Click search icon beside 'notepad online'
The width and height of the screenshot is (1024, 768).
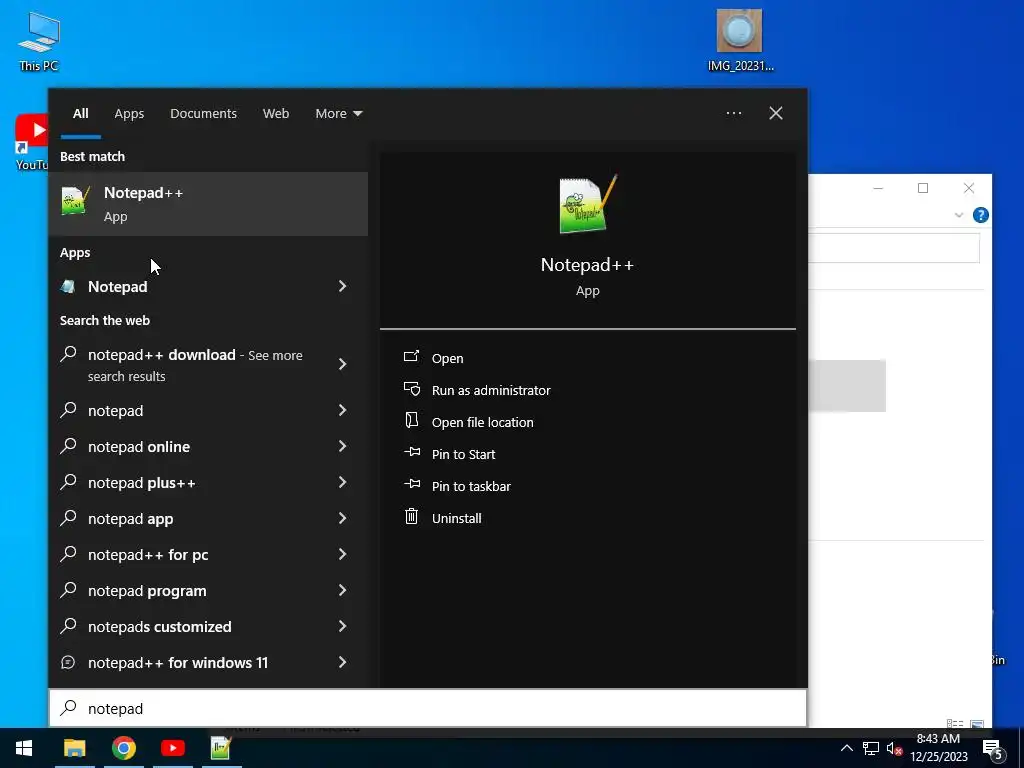click(69, 445)
